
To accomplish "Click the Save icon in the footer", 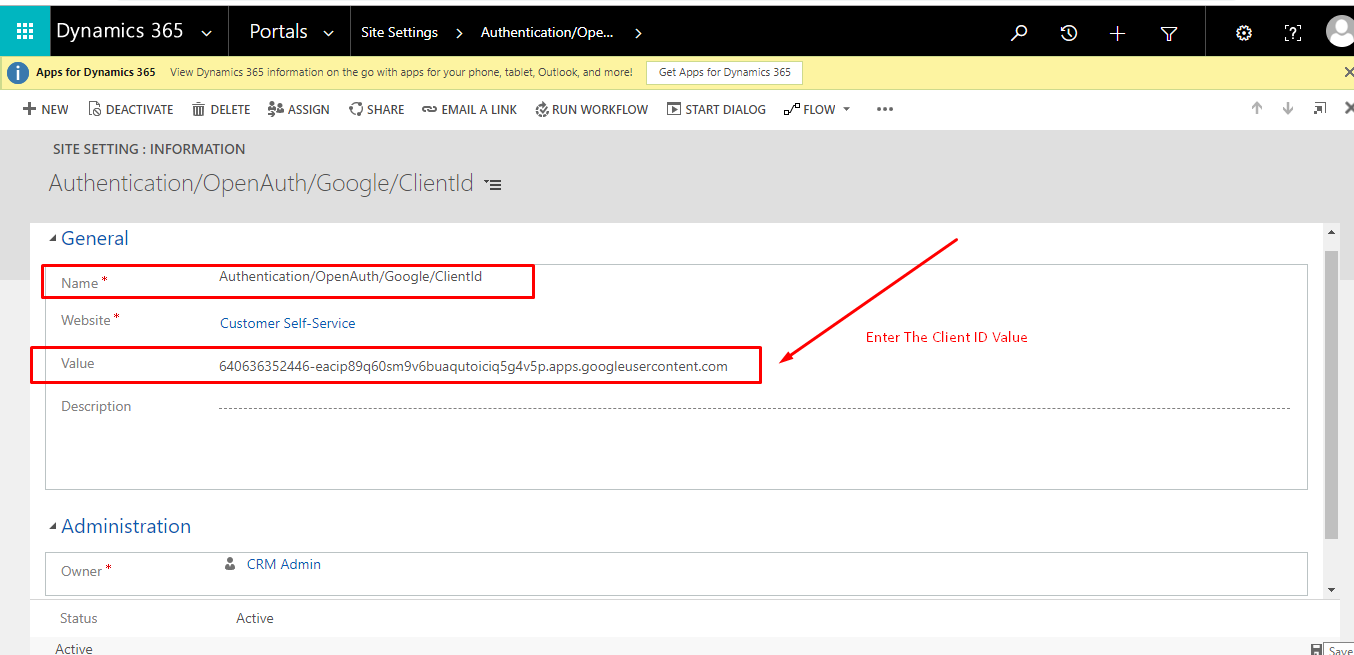I will click(x=1318, y=650).
